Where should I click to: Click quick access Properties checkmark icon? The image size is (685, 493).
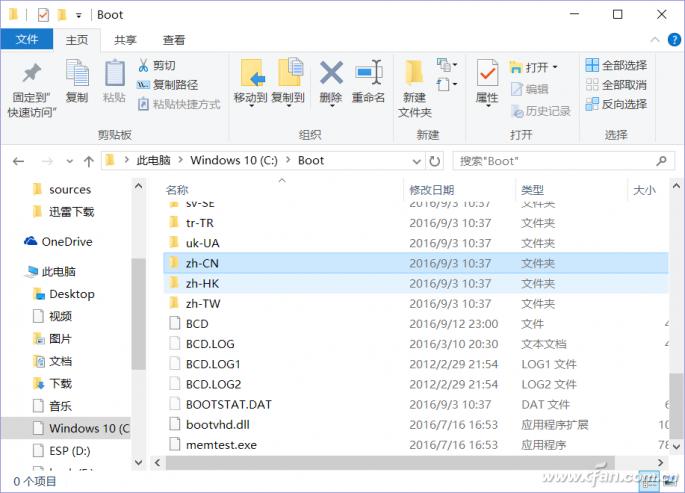pyautogui.click(x=43, y=15)
